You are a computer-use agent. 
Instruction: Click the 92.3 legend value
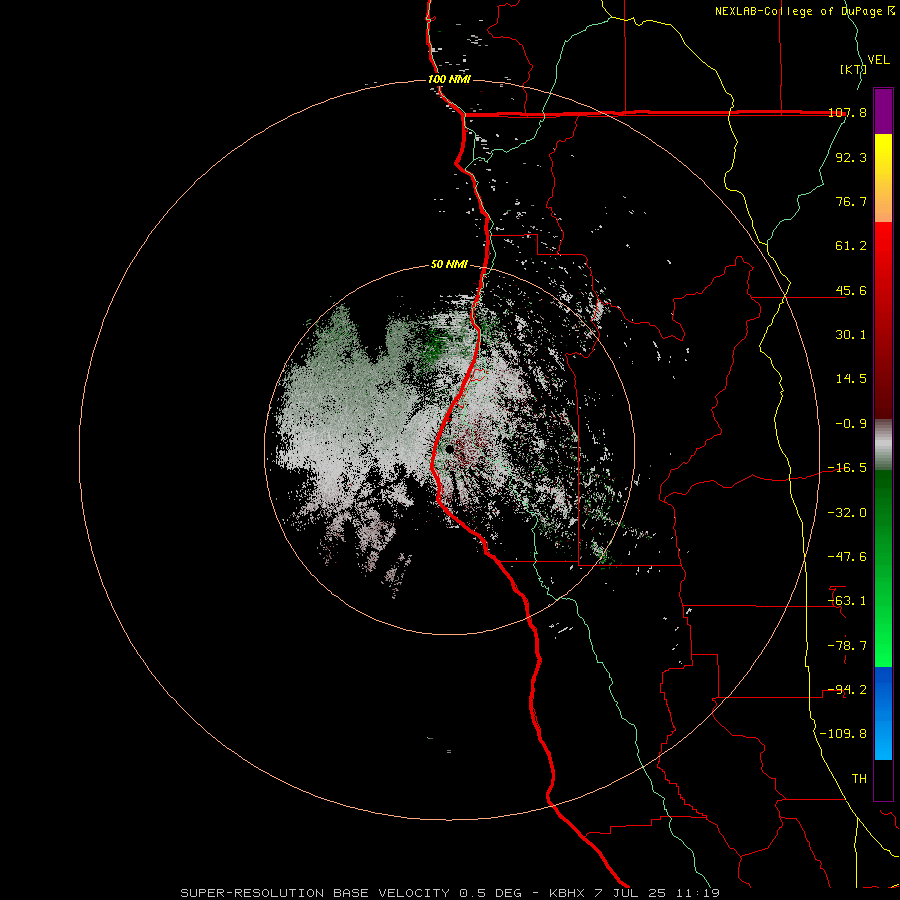[x=851, y=157]
